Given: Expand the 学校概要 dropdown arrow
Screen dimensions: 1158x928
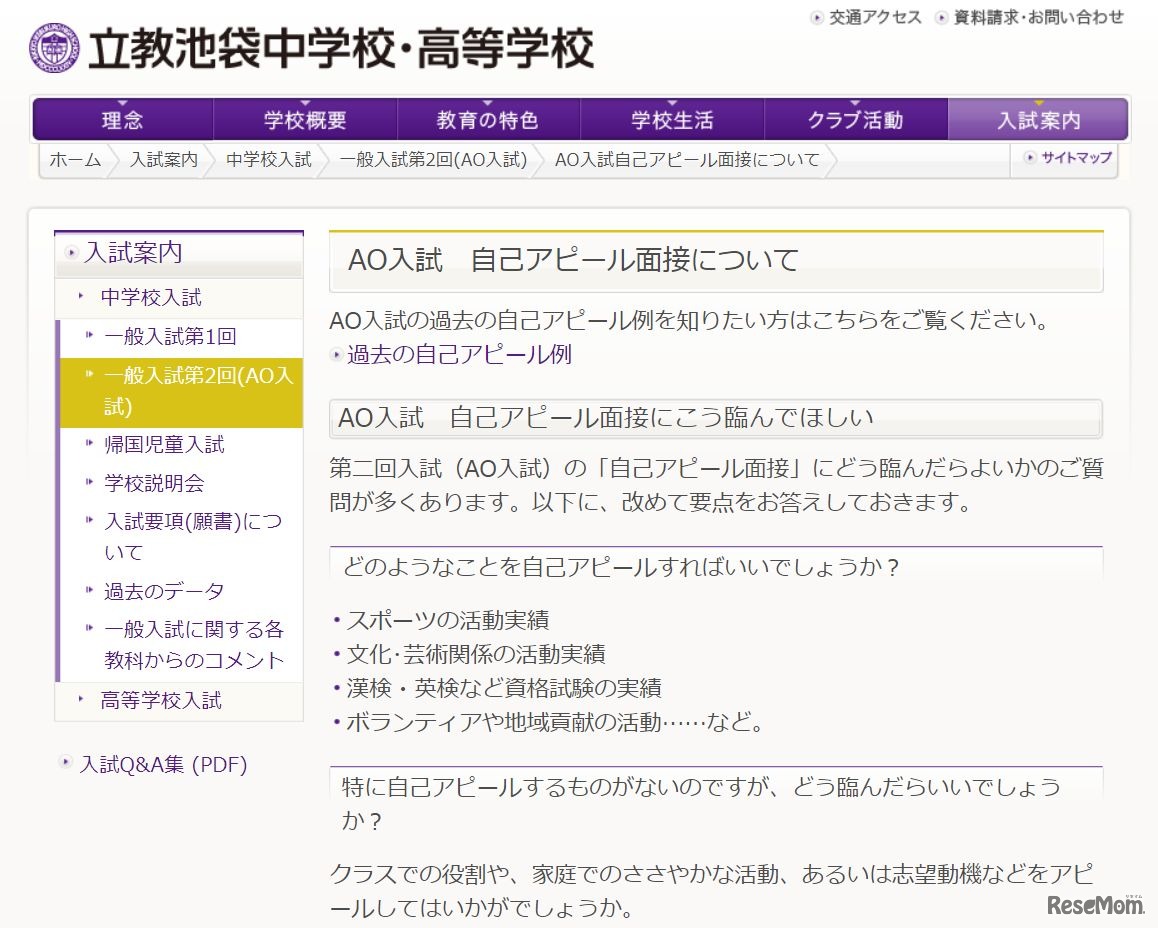Looking at the screenshot, I should pyautogui.click(x=304, y=101).
